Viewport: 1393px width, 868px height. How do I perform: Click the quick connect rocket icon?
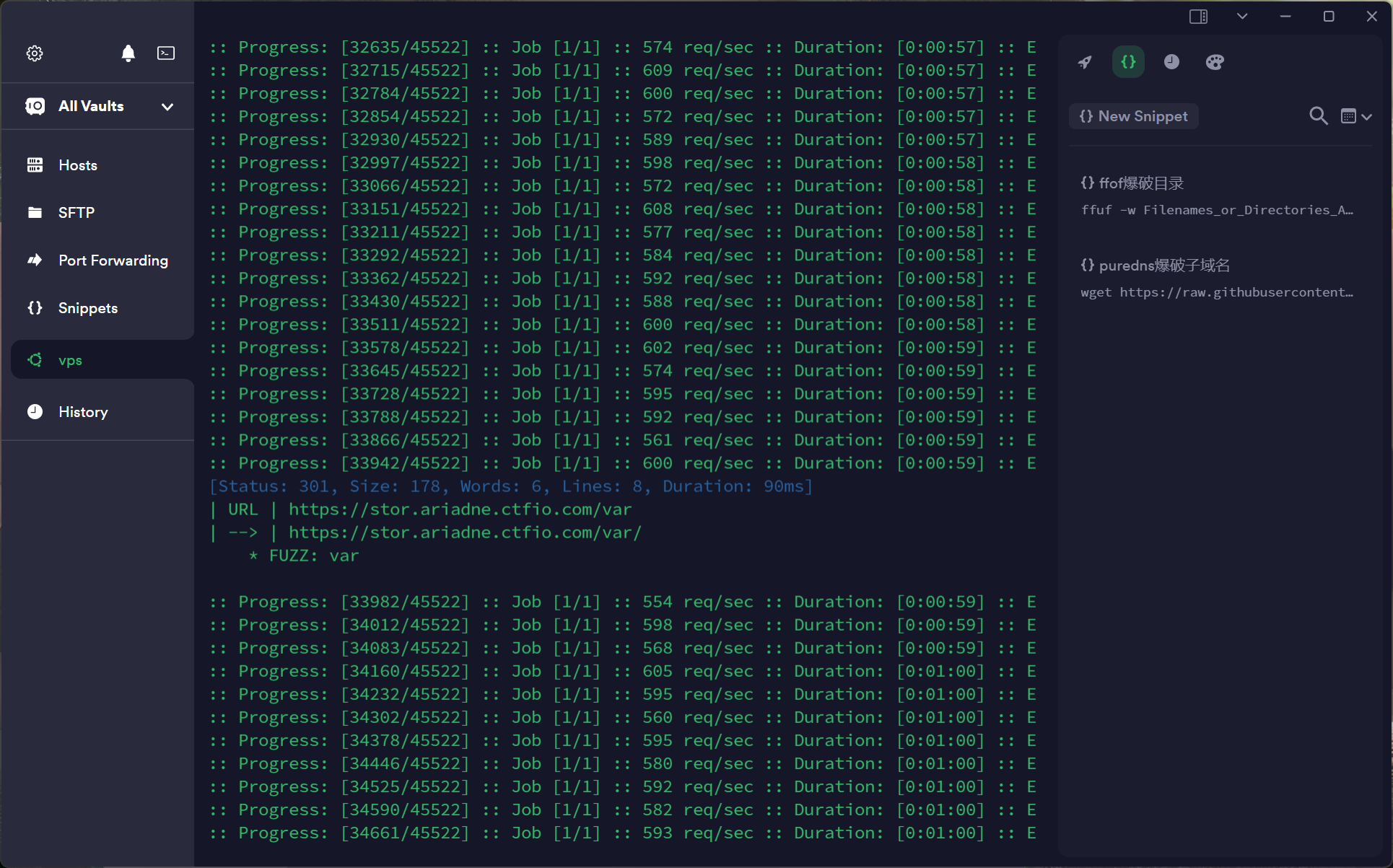pyautogui.click(x=1085, y=62)
